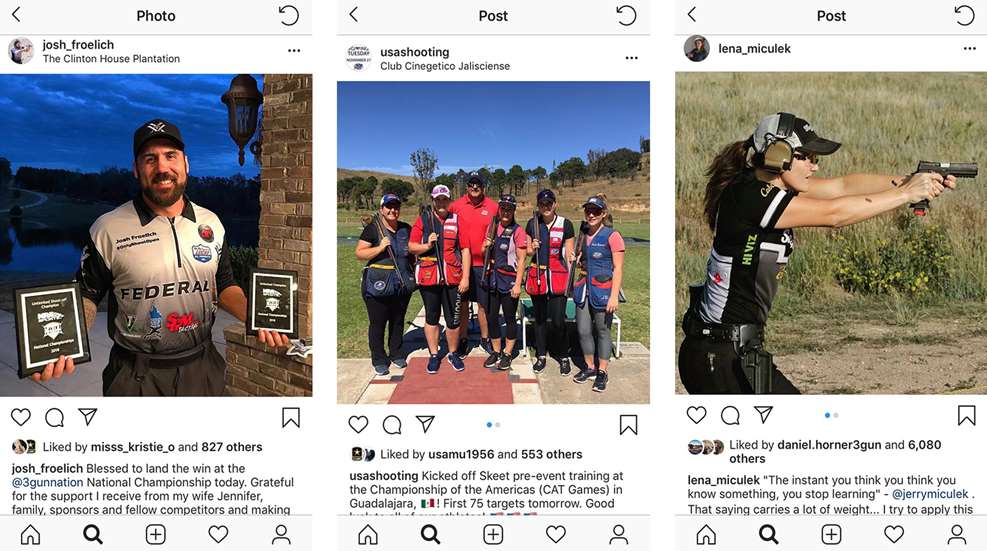987x551 pixels.
Task: Open the @jerrymiculek mention in the caption
Action: (x=930, y=494)
